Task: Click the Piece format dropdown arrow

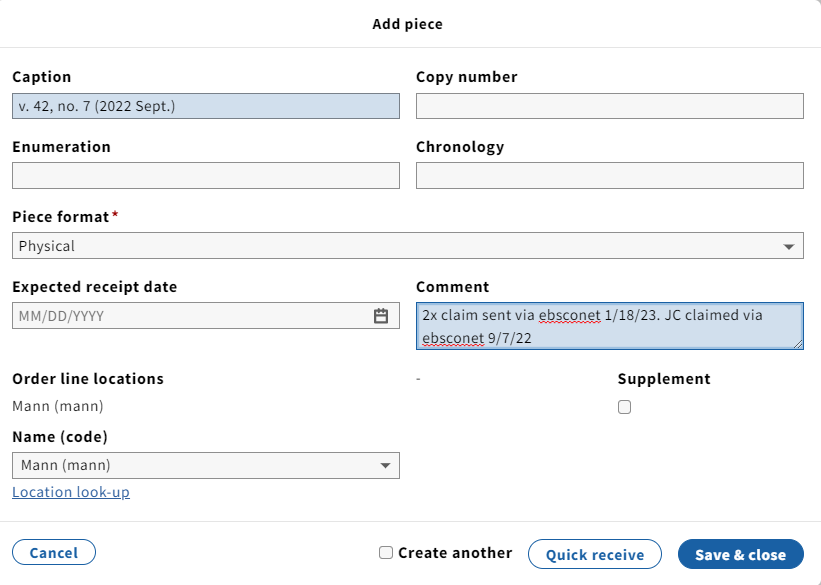Action: (789, 246)
